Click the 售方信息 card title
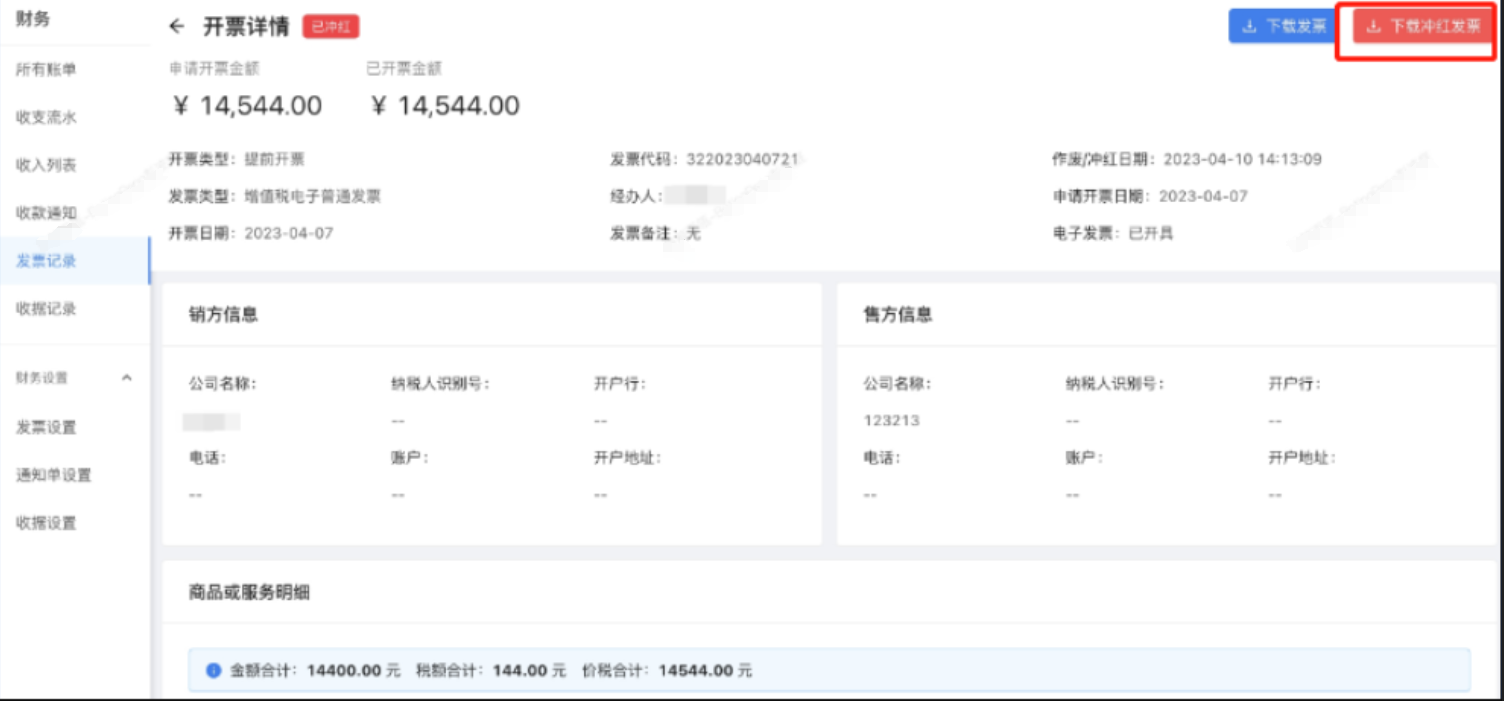 [x=898, y=314]
